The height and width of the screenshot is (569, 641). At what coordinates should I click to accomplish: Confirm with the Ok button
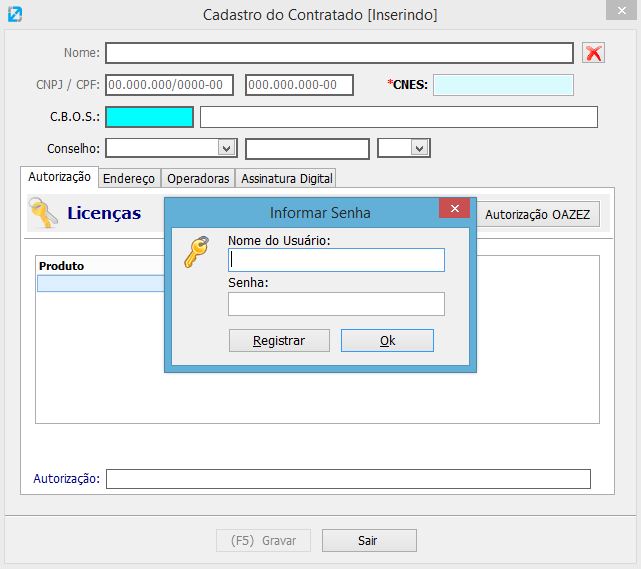pos(387,341)
